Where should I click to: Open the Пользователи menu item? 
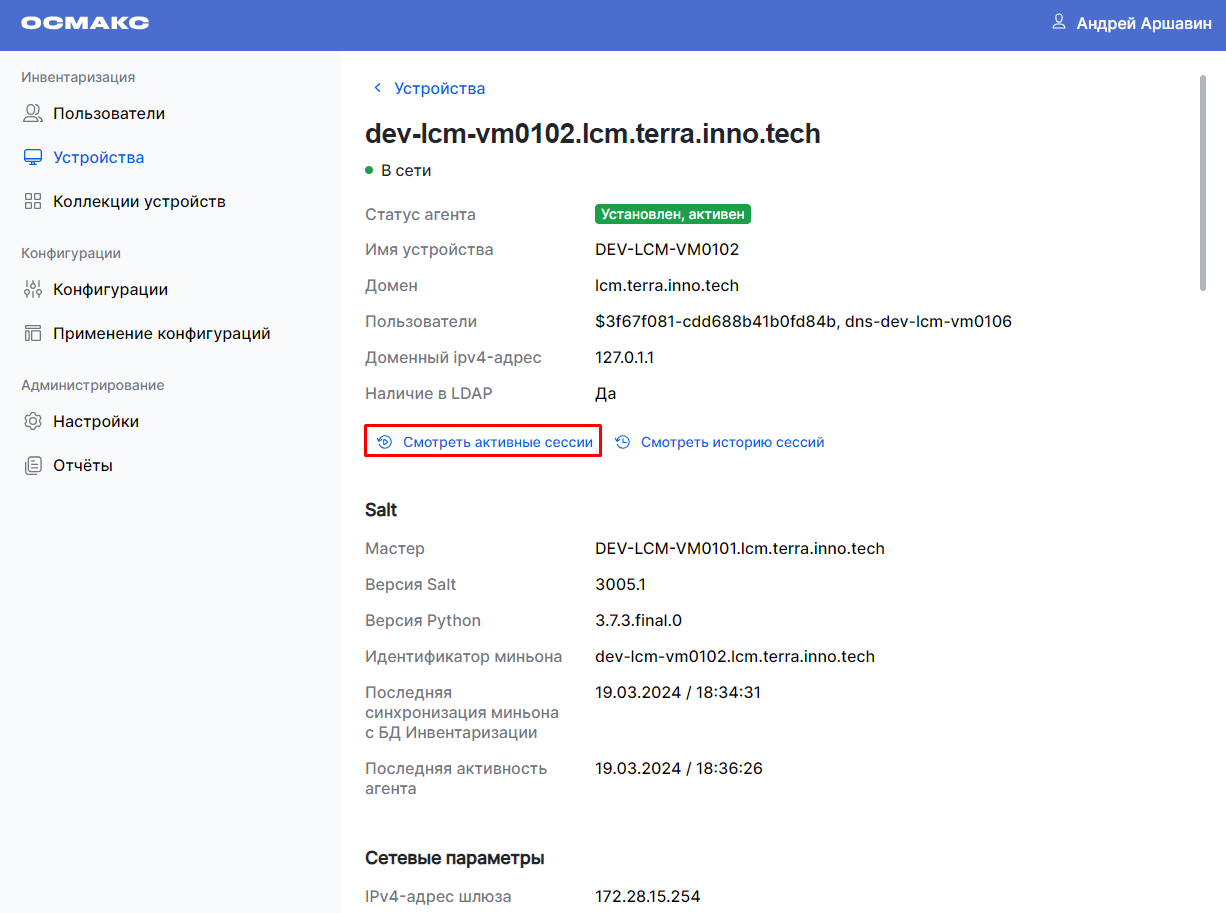coord(109,114)
